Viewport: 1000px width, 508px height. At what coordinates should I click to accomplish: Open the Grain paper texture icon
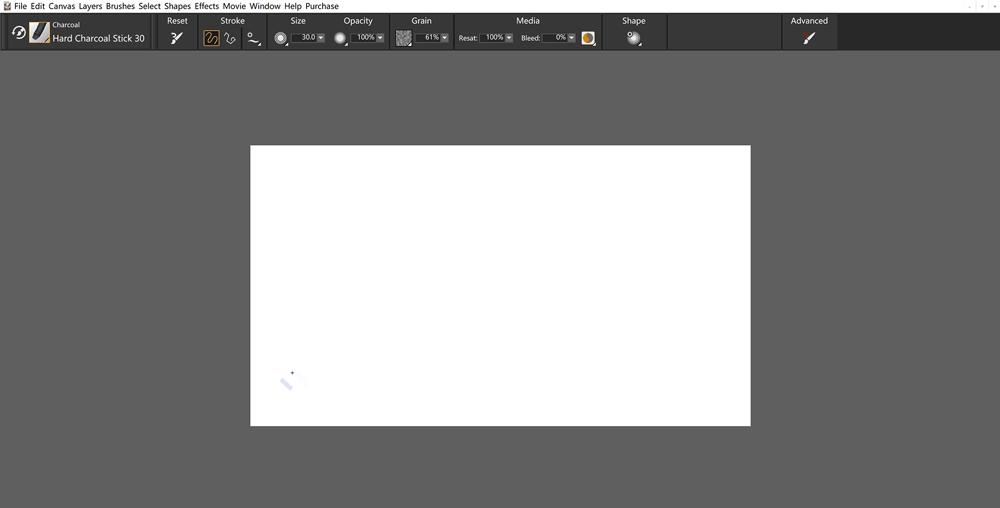403,38
